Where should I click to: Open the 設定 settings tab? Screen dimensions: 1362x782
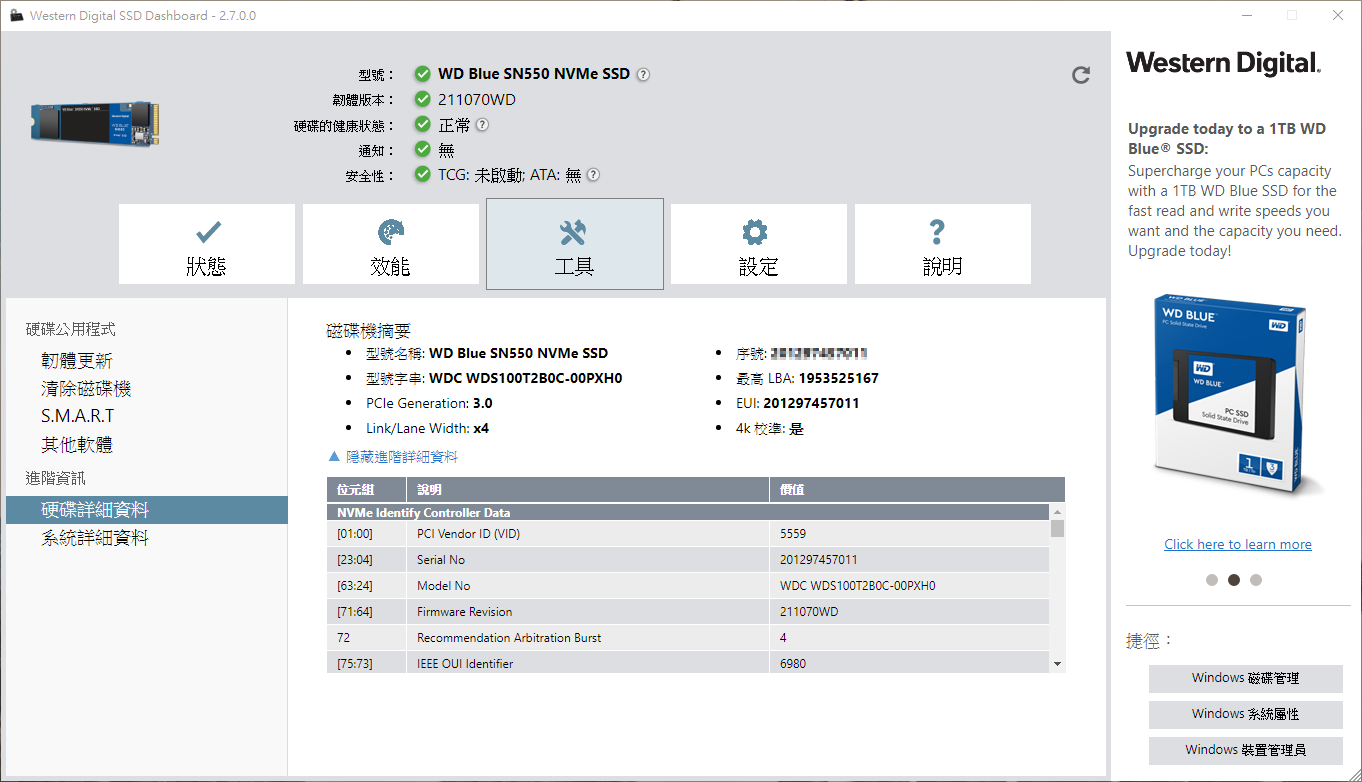pos(758,245)
